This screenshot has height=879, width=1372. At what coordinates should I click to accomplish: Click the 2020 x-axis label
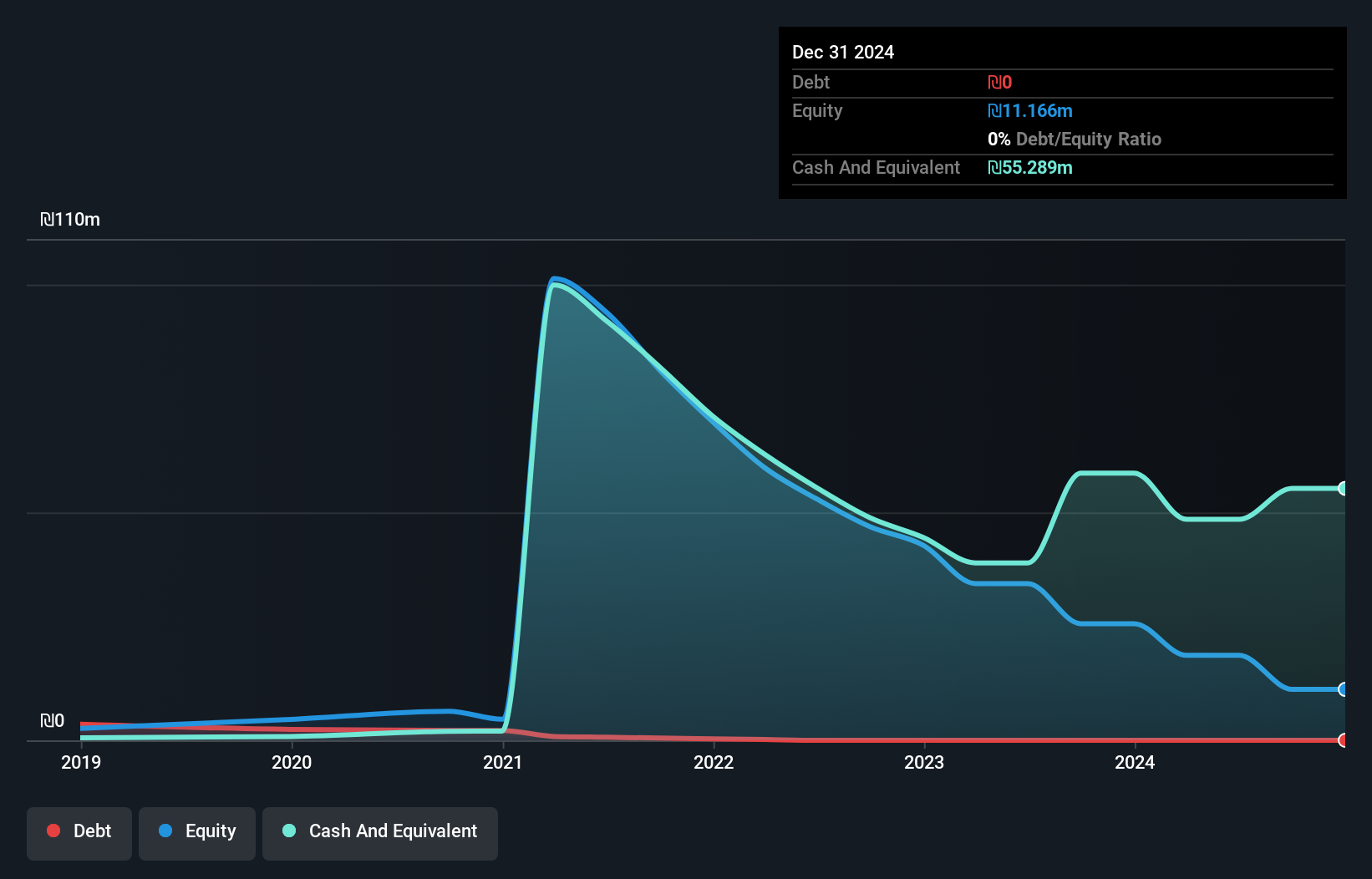292,762
